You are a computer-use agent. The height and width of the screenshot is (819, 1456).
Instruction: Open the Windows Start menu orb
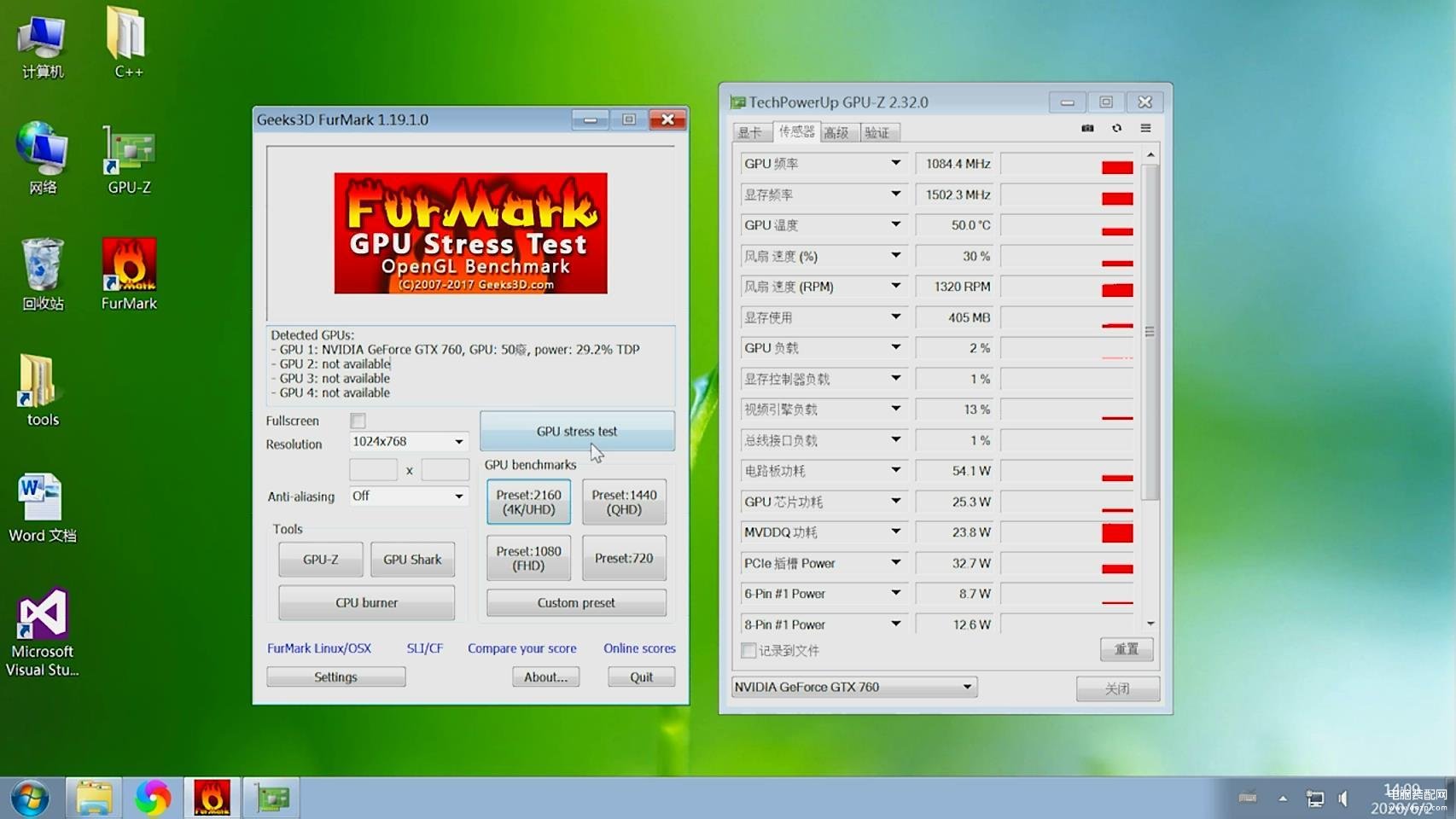coord(30,799)
